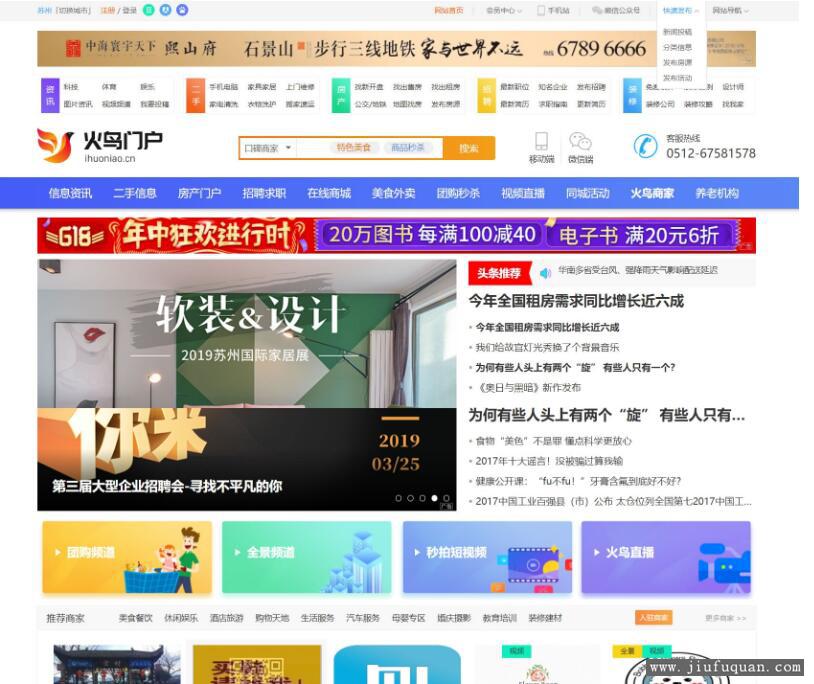Click the 特色美食 search suggestion tag
Image resolution: width=814 pixels, height=684 pixels.
[354, 148]
